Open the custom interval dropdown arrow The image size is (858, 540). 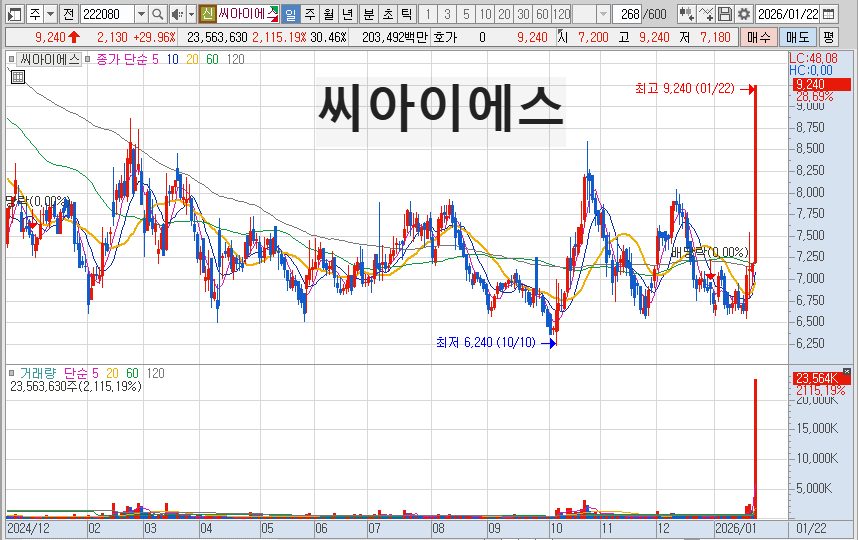pyautogui.click(x=603, y=14)
